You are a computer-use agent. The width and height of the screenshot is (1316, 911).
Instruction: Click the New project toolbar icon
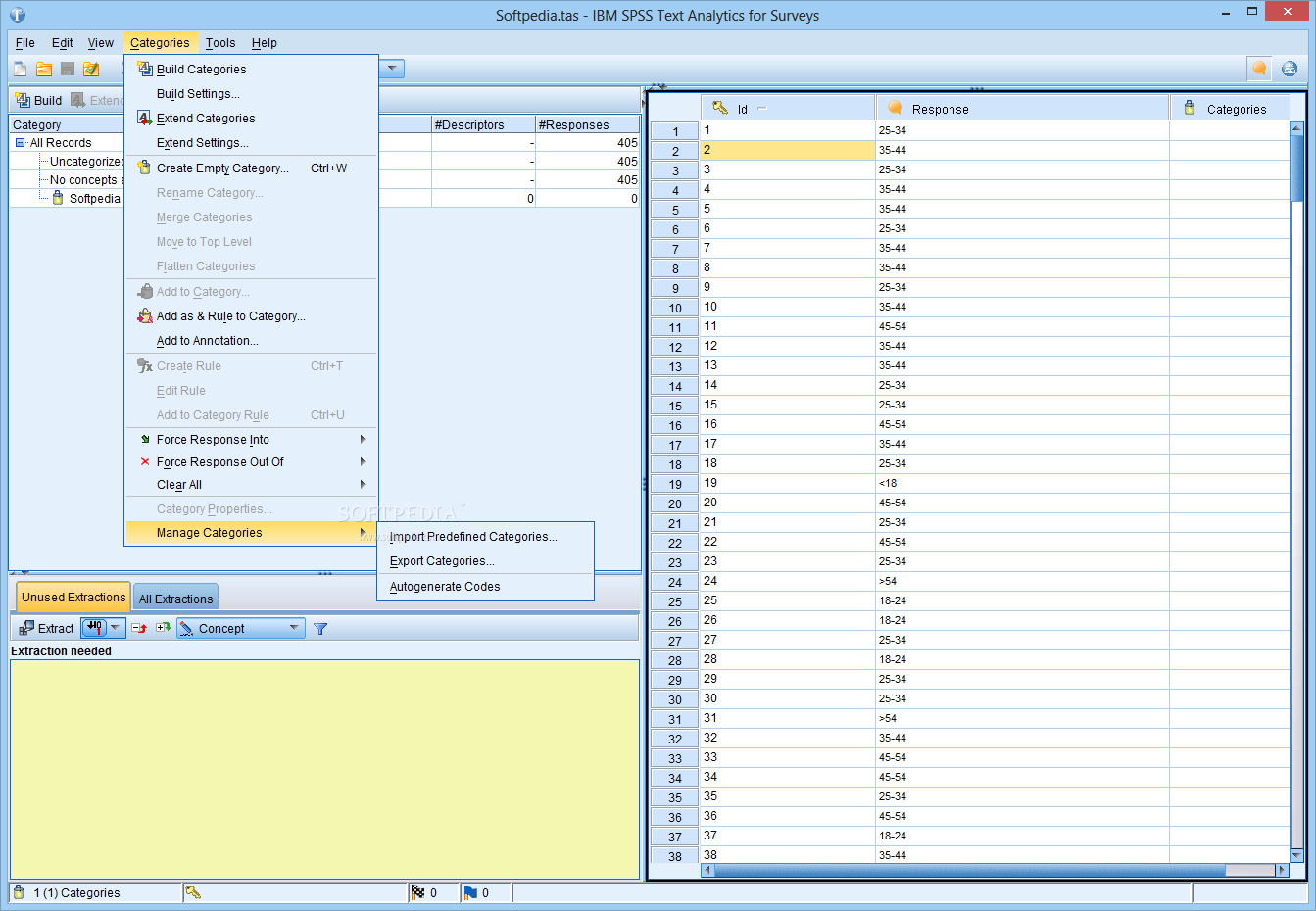click(21, 69)
